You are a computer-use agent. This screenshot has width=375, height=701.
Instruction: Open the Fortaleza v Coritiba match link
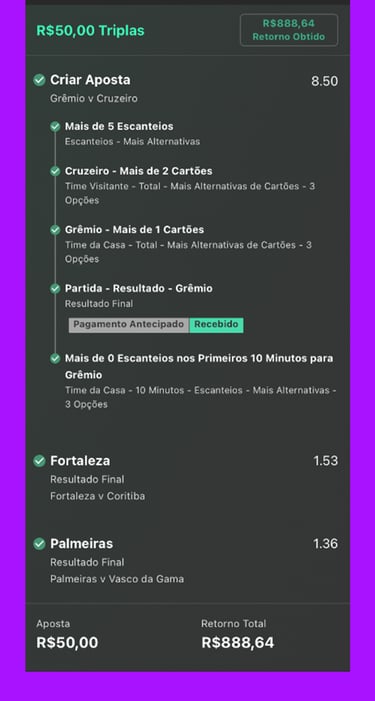point(97,496)
